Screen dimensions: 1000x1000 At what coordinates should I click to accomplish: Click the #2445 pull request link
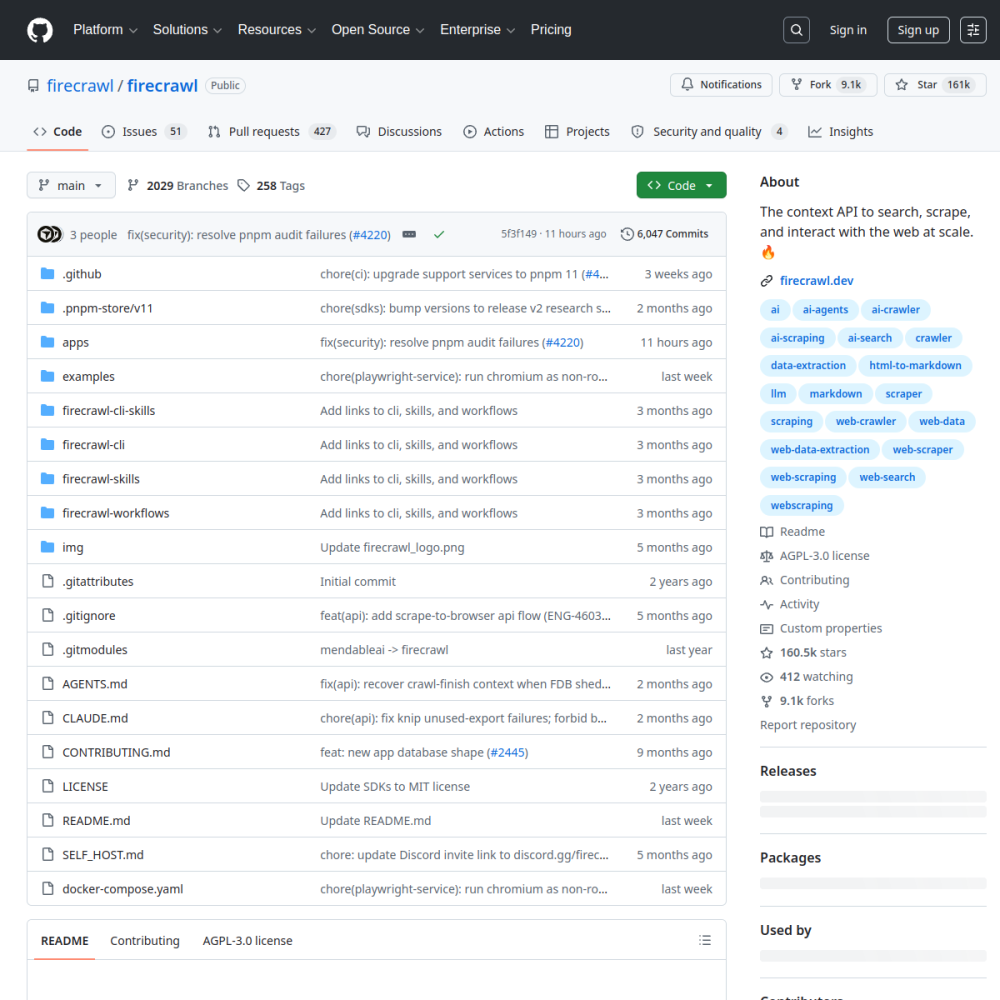click(507, 752)
